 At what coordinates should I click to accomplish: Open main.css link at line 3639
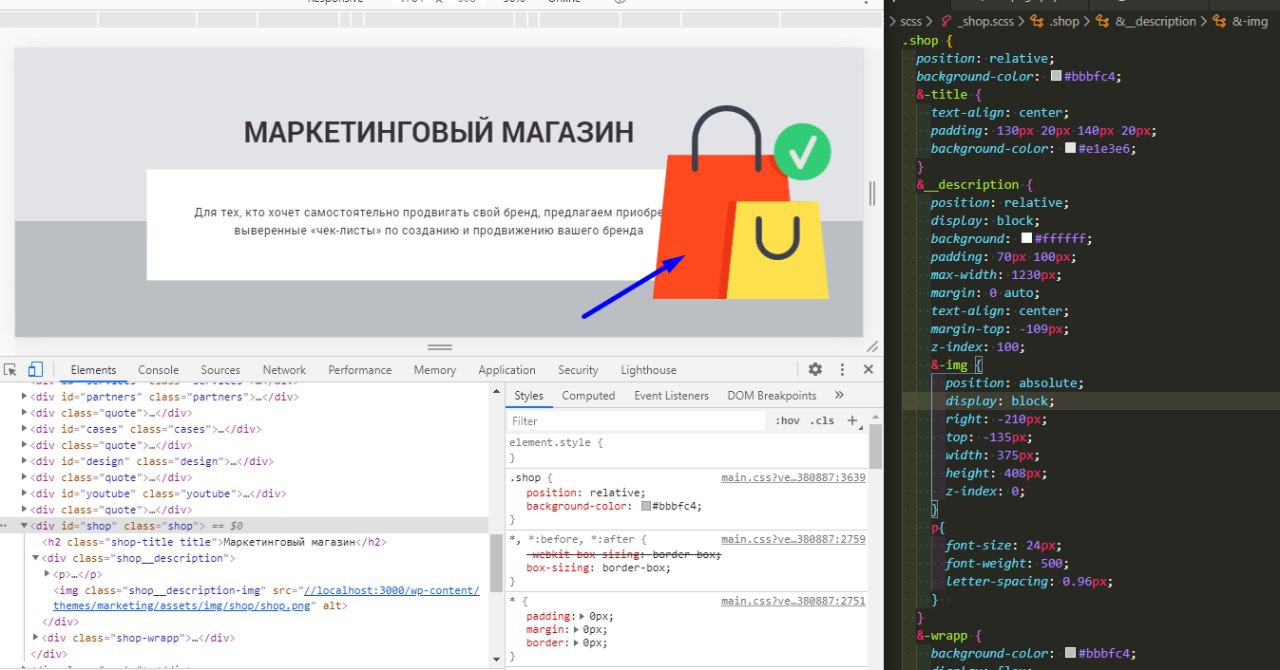[x=793, y=478]
